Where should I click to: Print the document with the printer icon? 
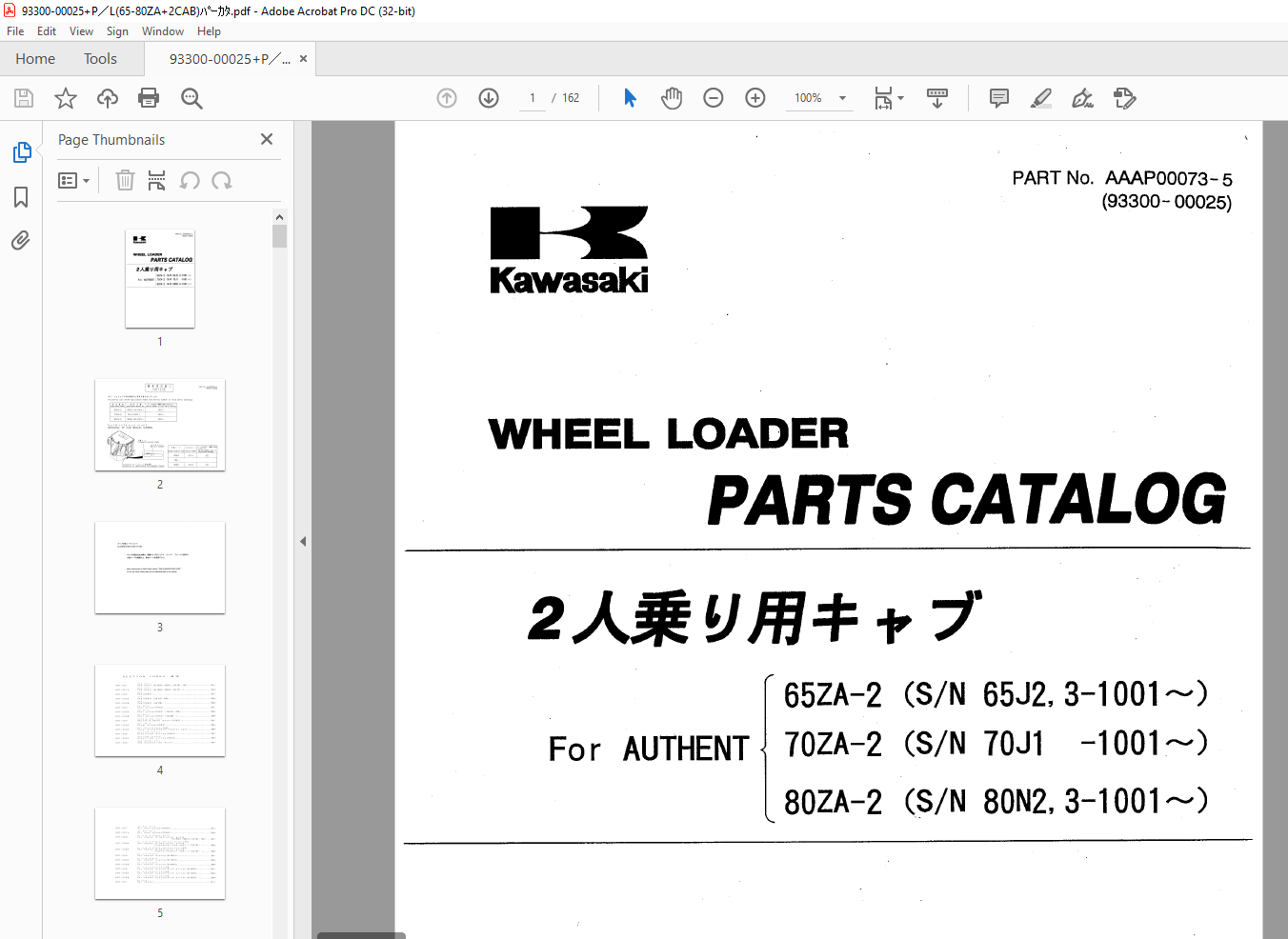click(x=149, y=98)
